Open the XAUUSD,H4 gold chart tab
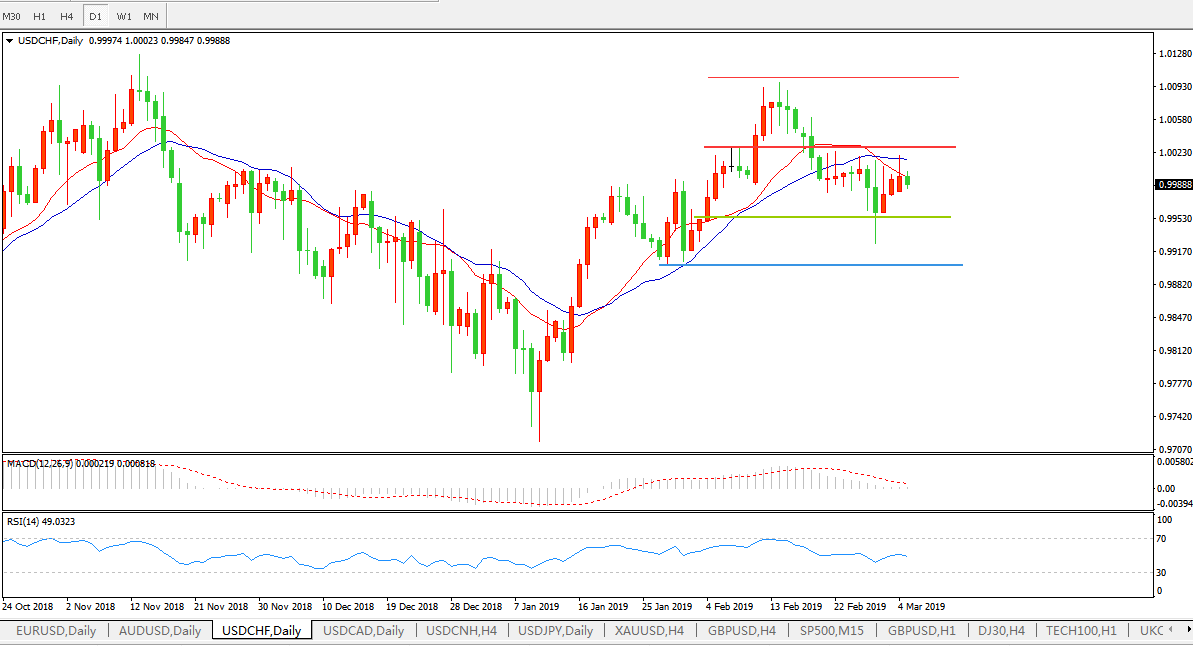The height and width of the screenshot is (646, 1193). (x=650, y=631)
